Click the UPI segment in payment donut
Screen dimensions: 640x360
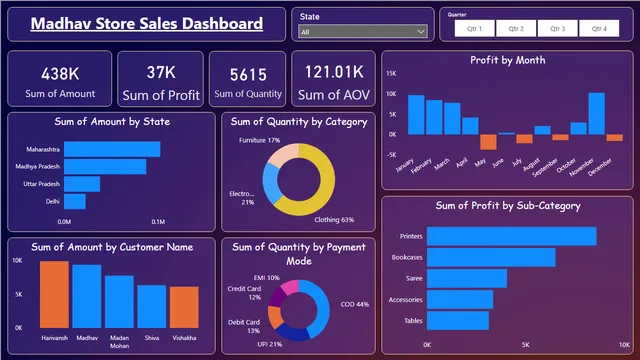click(x=294, y=334)
